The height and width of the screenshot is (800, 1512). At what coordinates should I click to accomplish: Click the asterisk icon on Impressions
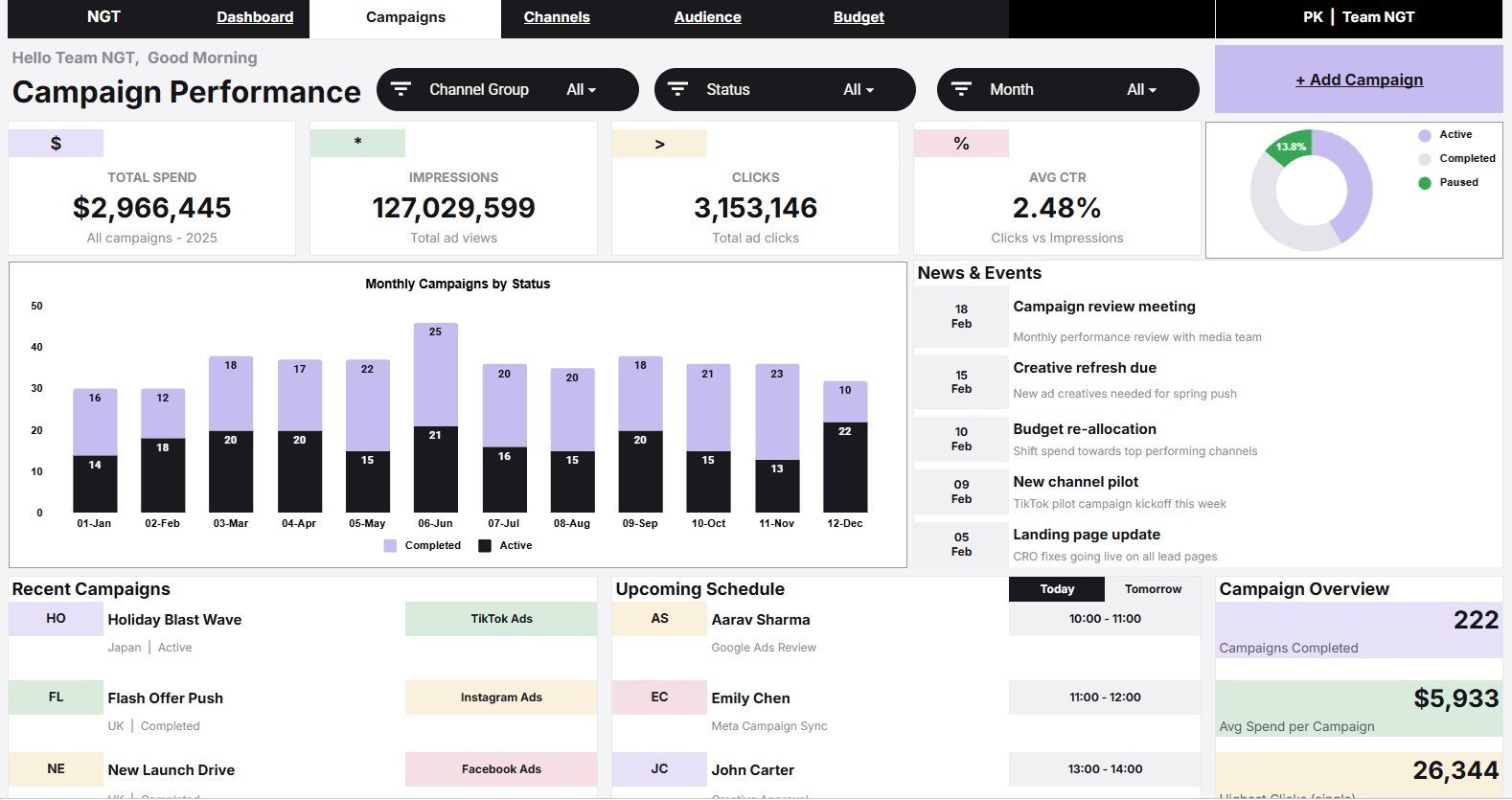tap(357, 144)
